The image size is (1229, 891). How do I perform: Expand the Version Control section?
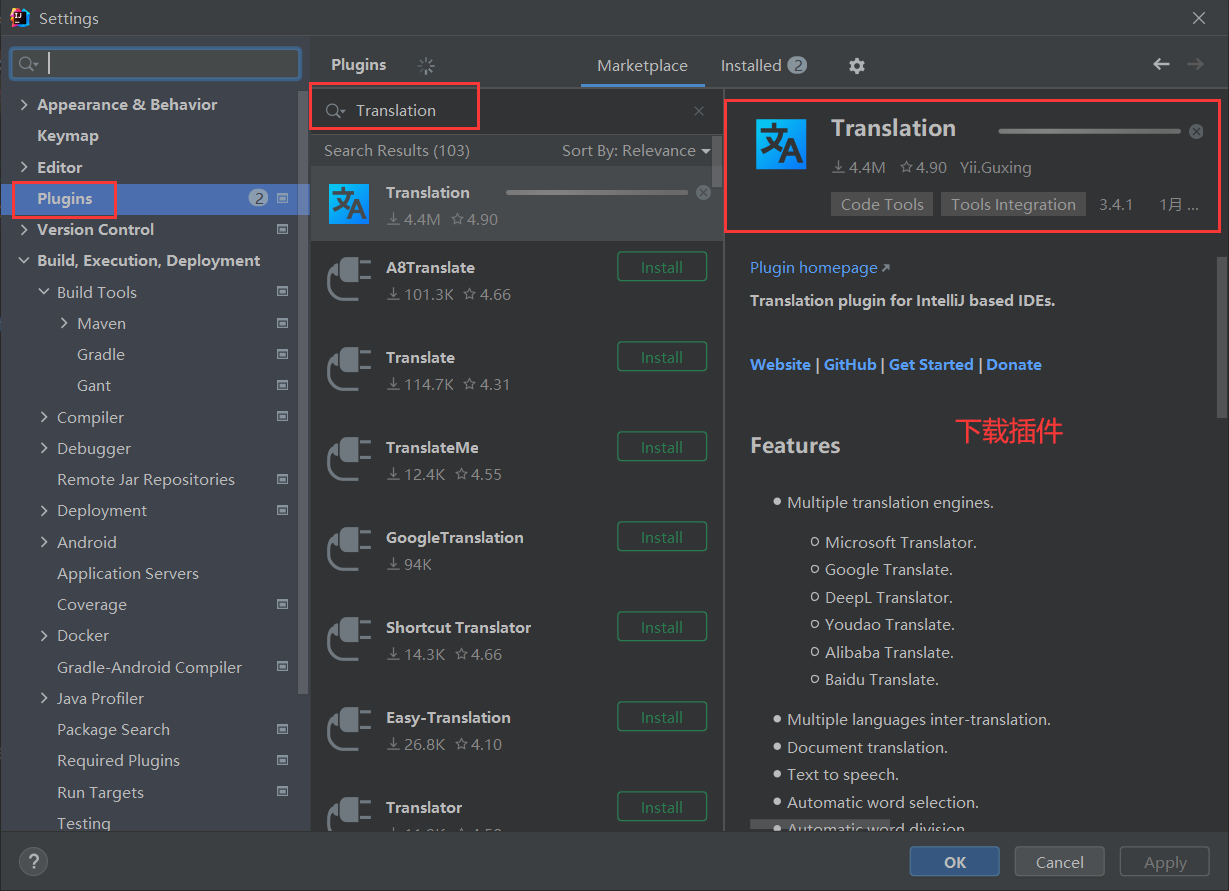(x=24, y=229)
